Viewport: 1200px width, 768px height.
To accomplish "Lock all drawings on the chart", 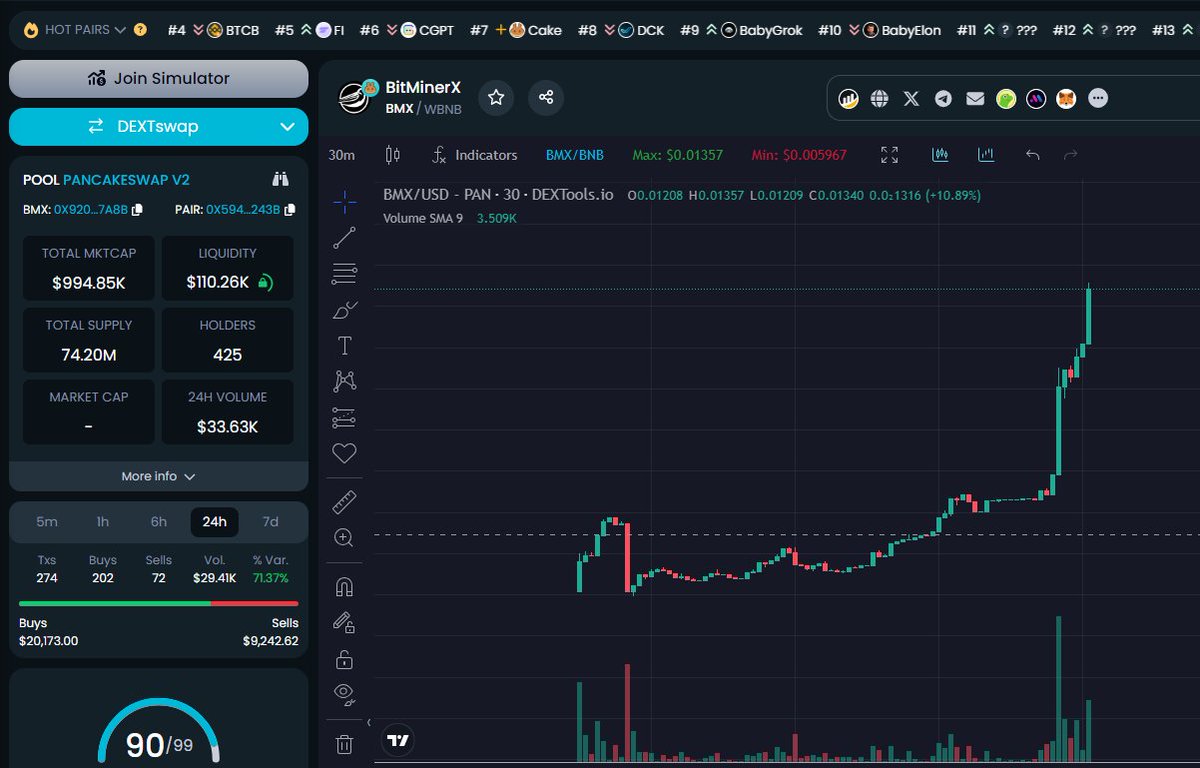I will 344,658.
